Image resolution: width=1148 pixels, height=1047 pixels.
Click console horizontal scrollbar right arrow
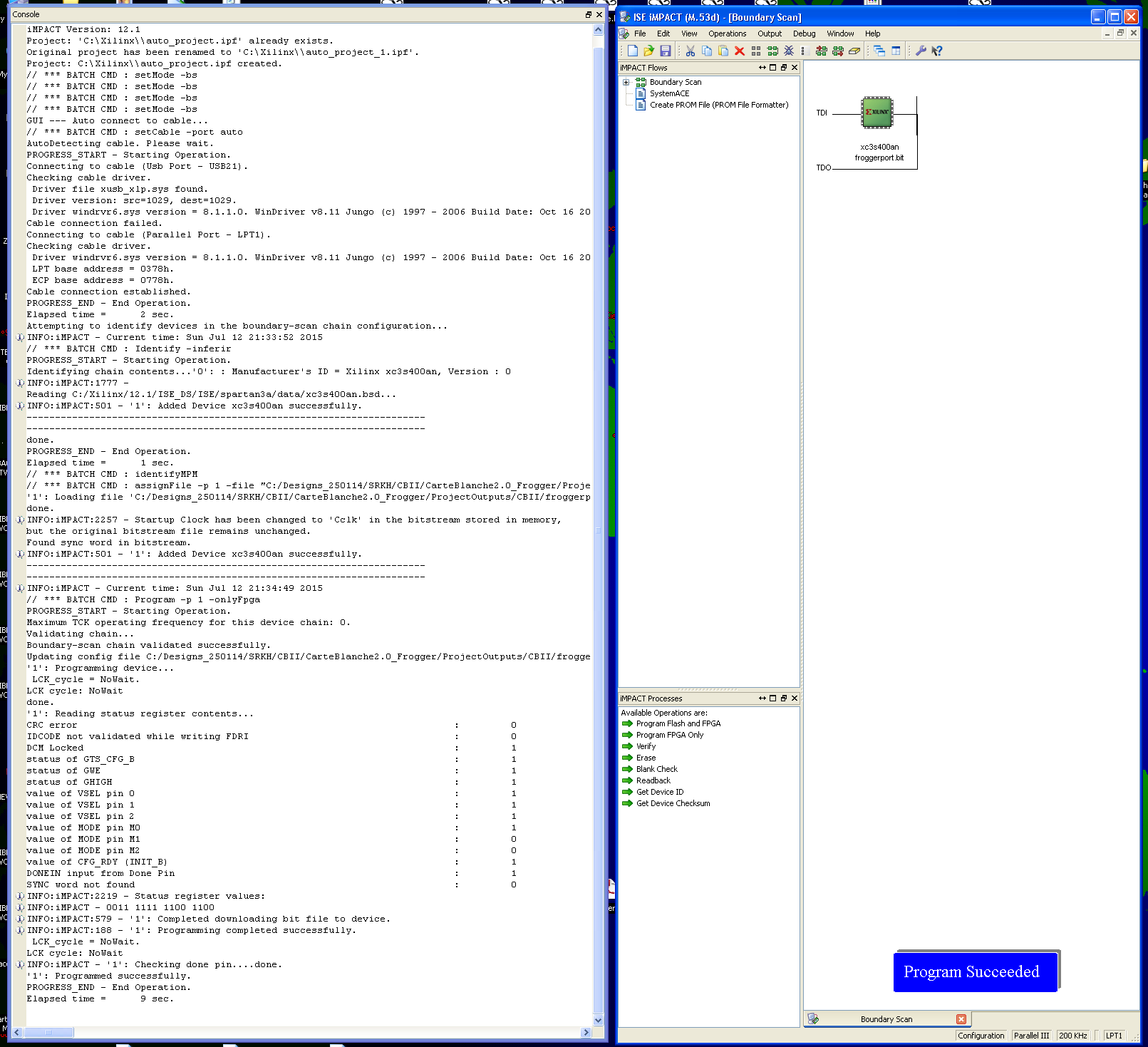coord(586,1032)
